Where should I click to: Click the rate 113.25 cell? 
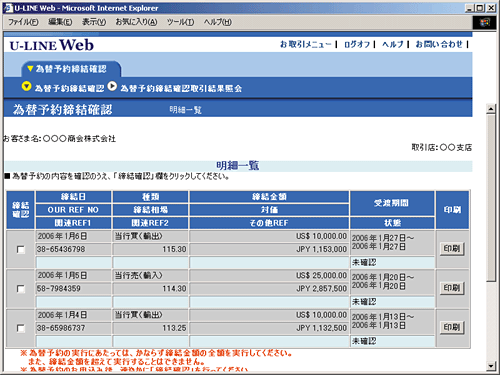[150, 328]
